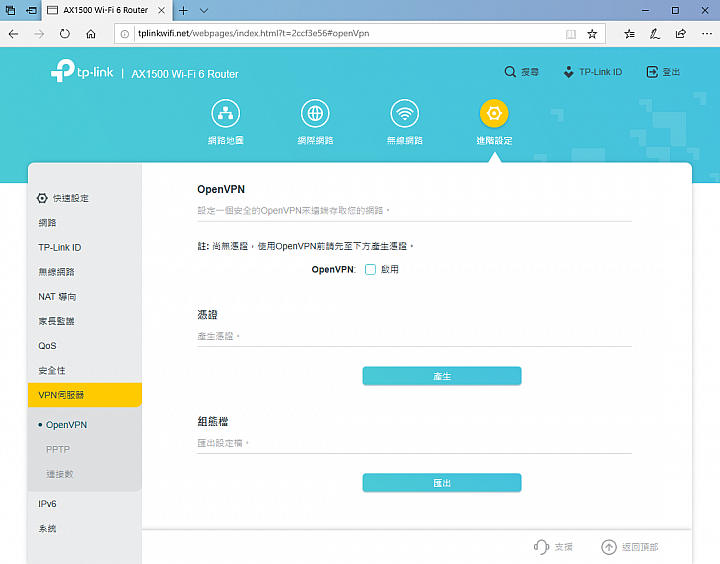Viewport: 720px width, 564px height.
Task: Enable the OpenVPN 啟用 checkbox
Action: pyautogui.click(x=370, y=270)
